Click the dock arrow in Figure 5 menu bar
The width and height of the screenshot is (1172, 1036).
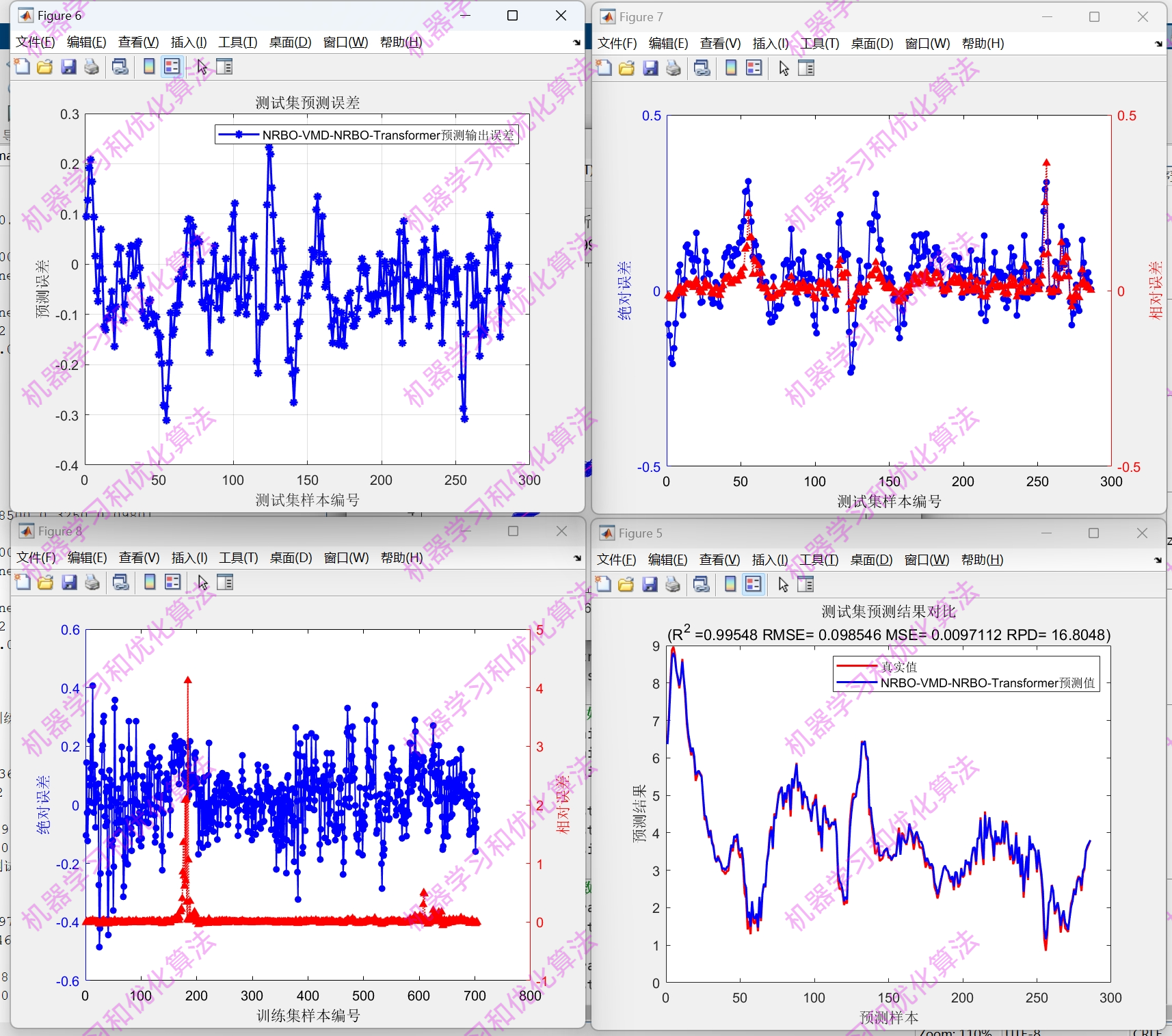[1158, 560]
